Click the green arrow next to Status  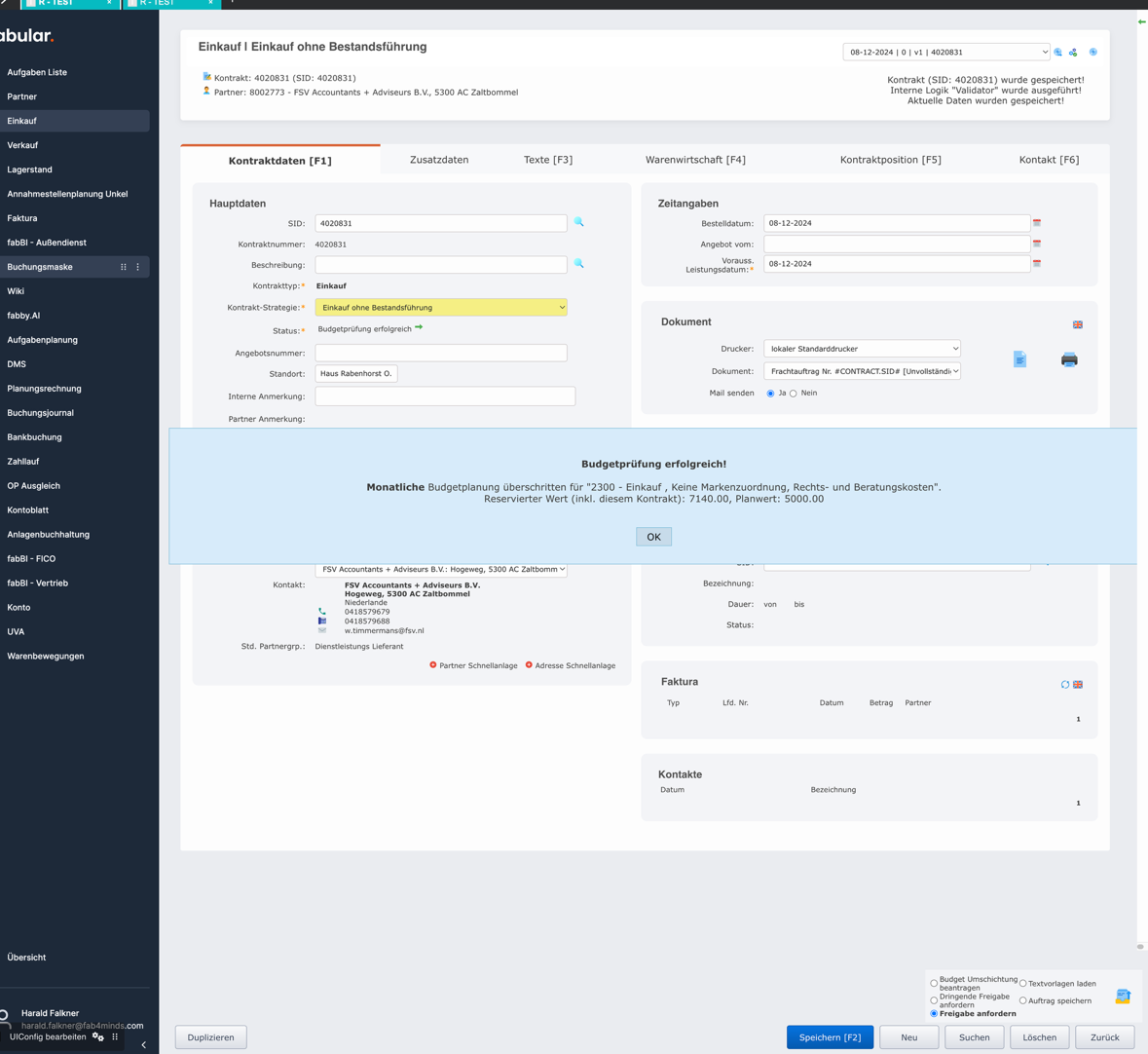pos(419,328)
